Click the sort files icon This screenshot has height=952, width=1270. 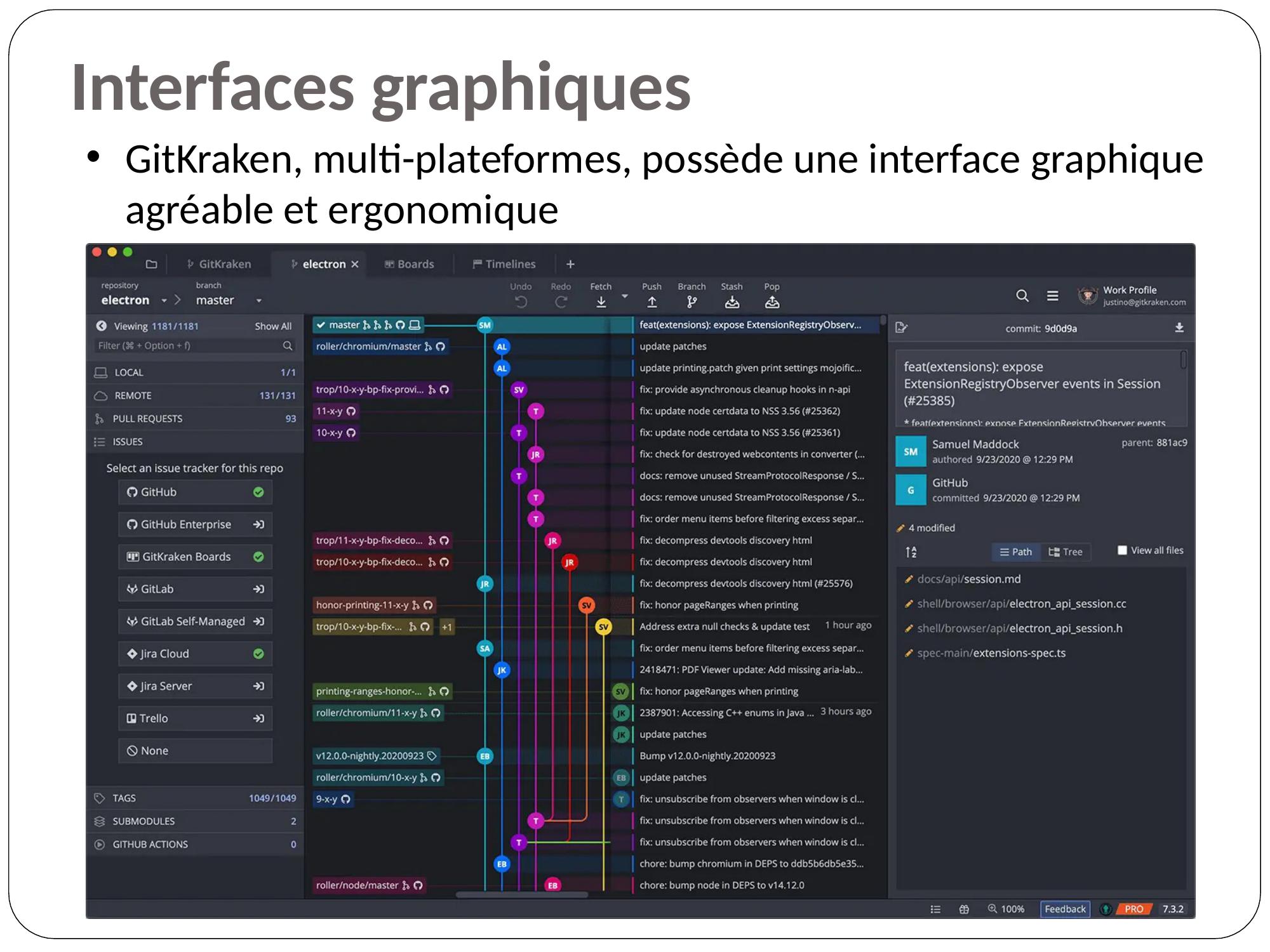coord(911,552)
